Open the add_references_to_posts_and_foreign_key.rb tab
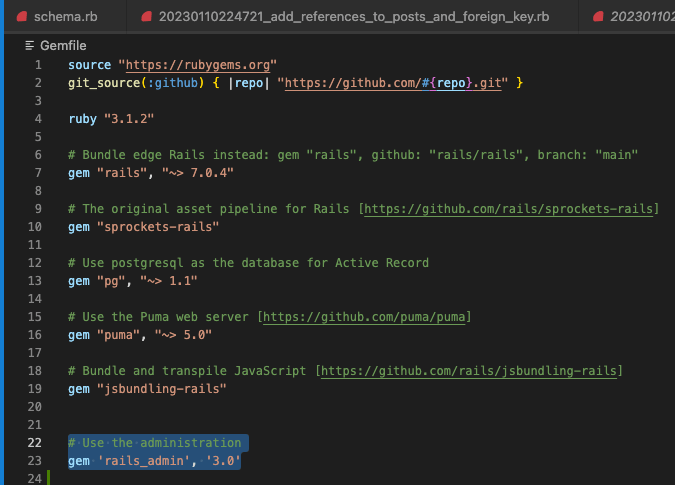Image resolution: width=675 pixels, height=485 pixels. [x=353, y=16]
